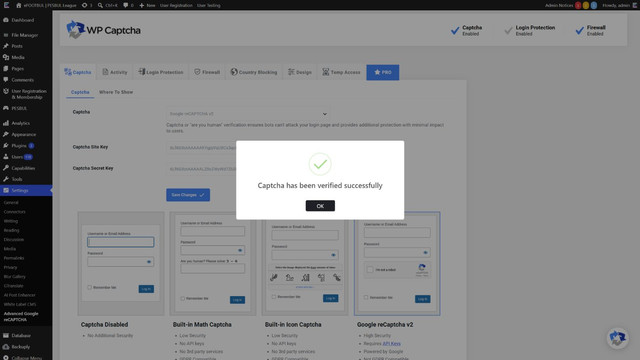Open Plugins in the sidebar
Image resolution: width=640 pixels, height=360 pixels.
(x=19, y=146)
